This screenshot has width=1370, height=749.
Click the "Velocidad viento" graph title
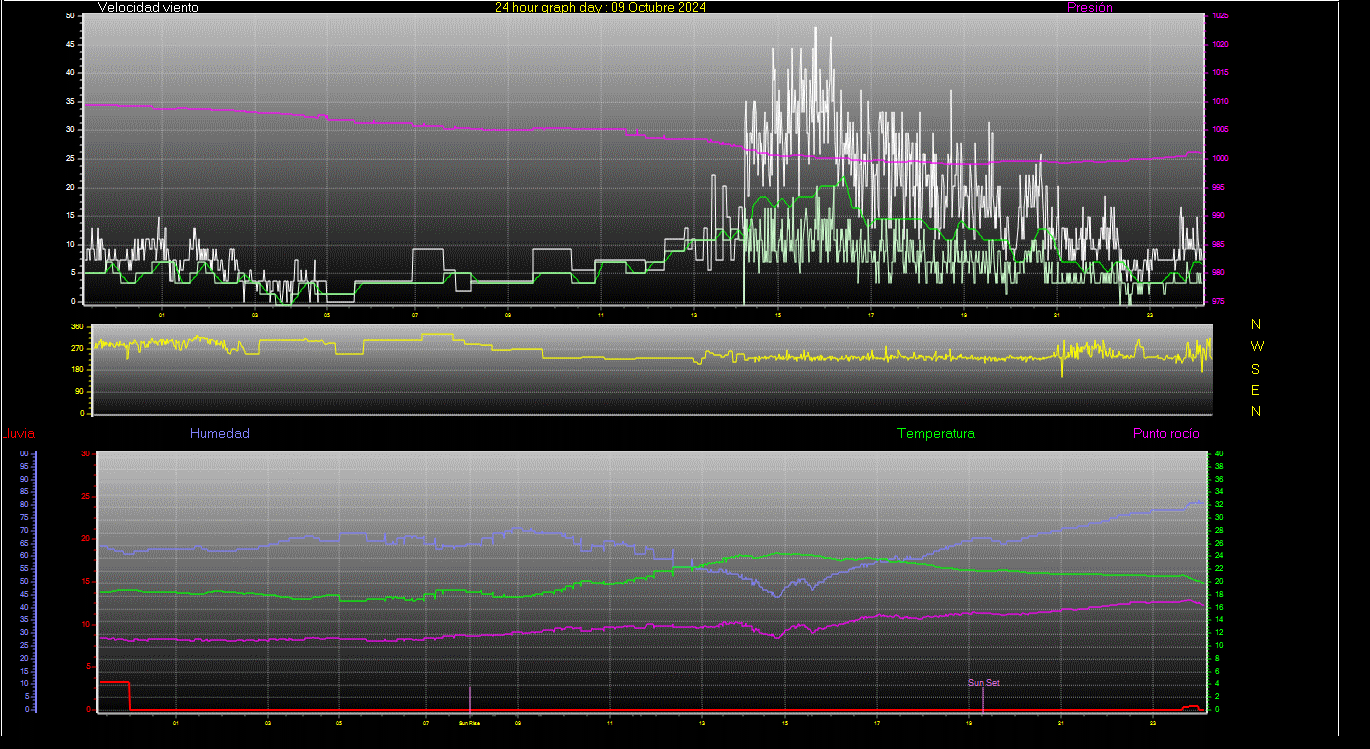[x=148, y=7]
